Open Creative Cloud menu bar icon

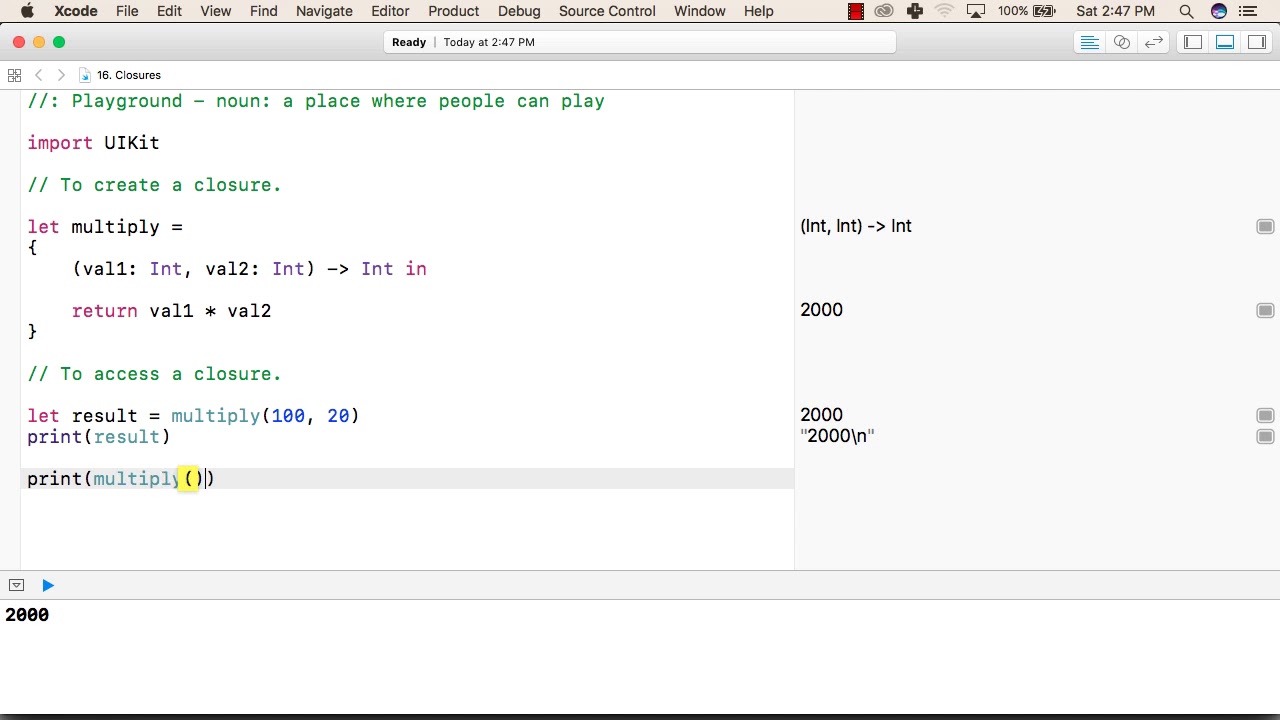pyautogui.click(x=884, y=11)
